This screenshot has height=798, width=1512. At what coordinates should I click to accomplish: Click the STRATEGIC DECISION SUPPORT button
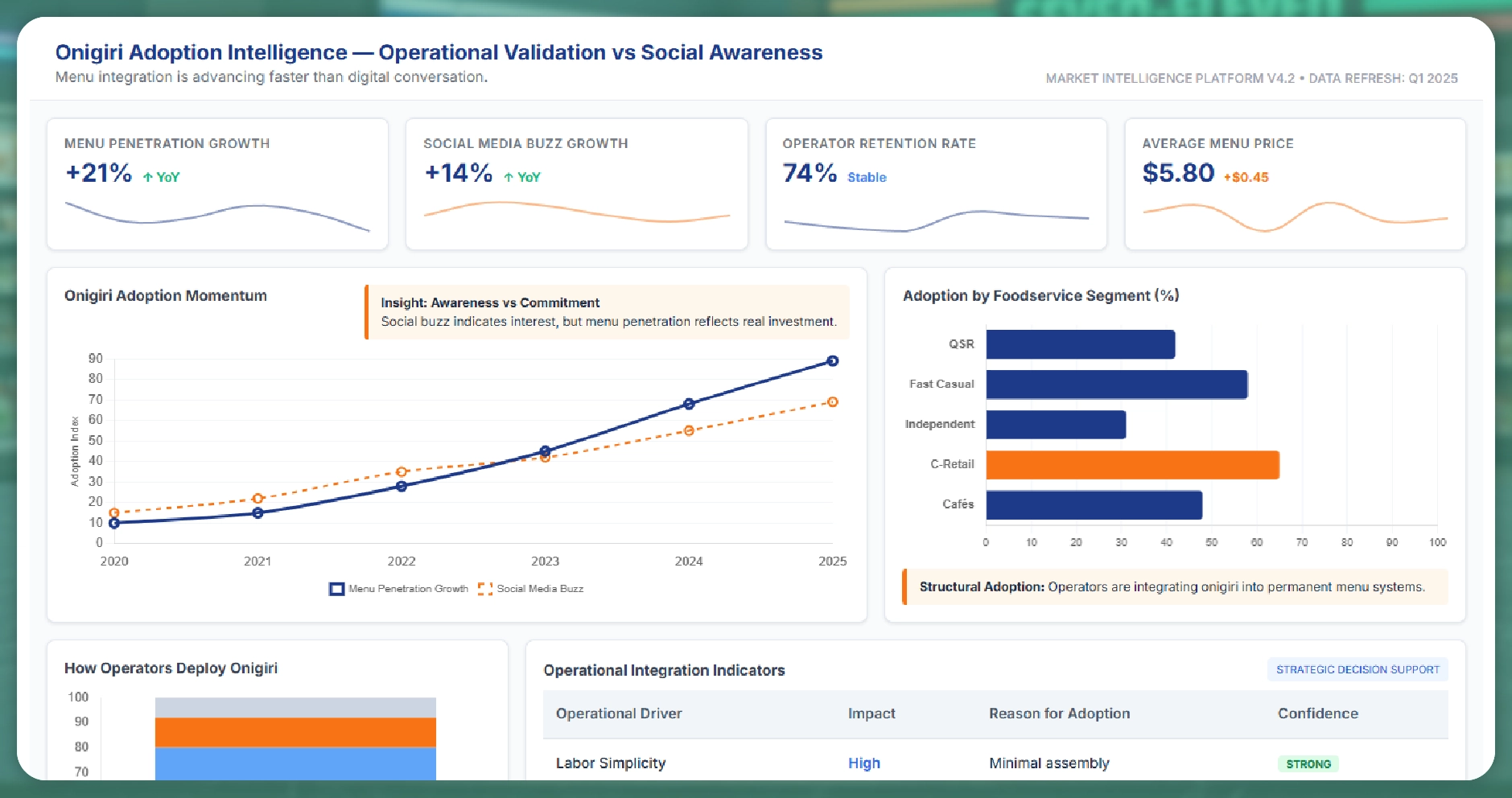pos(1358,669)
